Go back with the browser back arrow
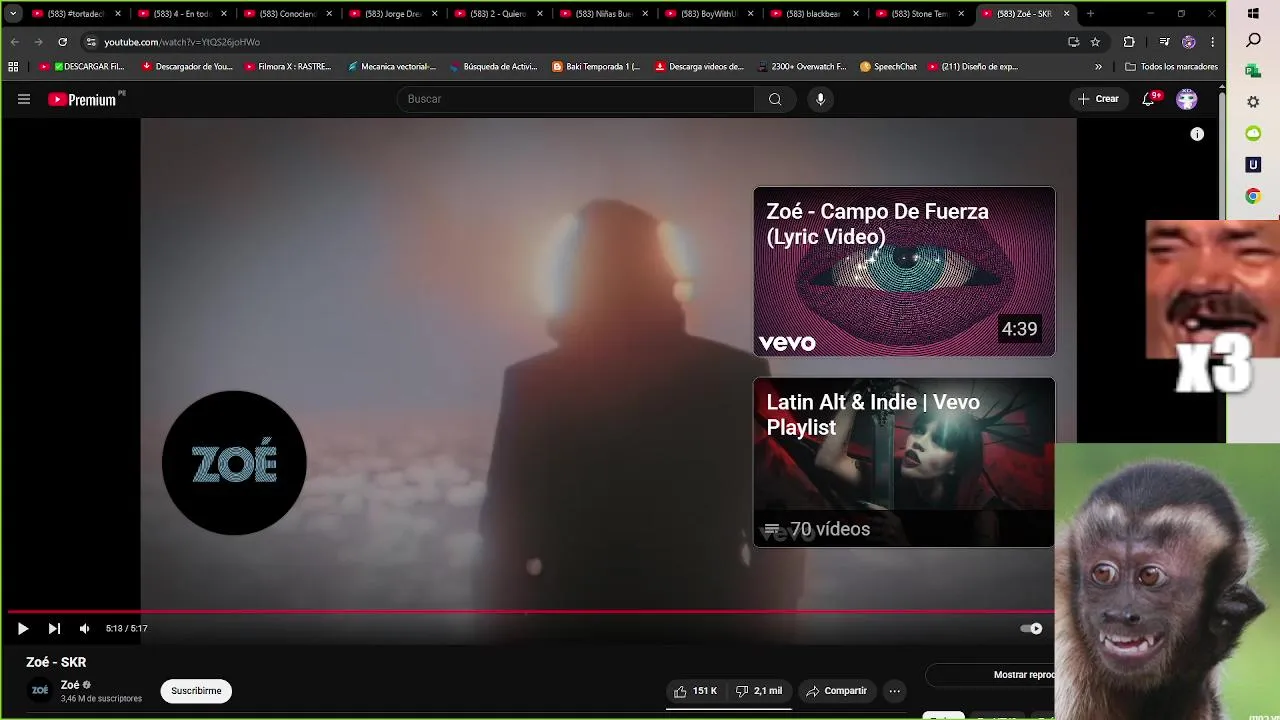This screenshot has height=720, width=1280. click(x=14, y=42)
